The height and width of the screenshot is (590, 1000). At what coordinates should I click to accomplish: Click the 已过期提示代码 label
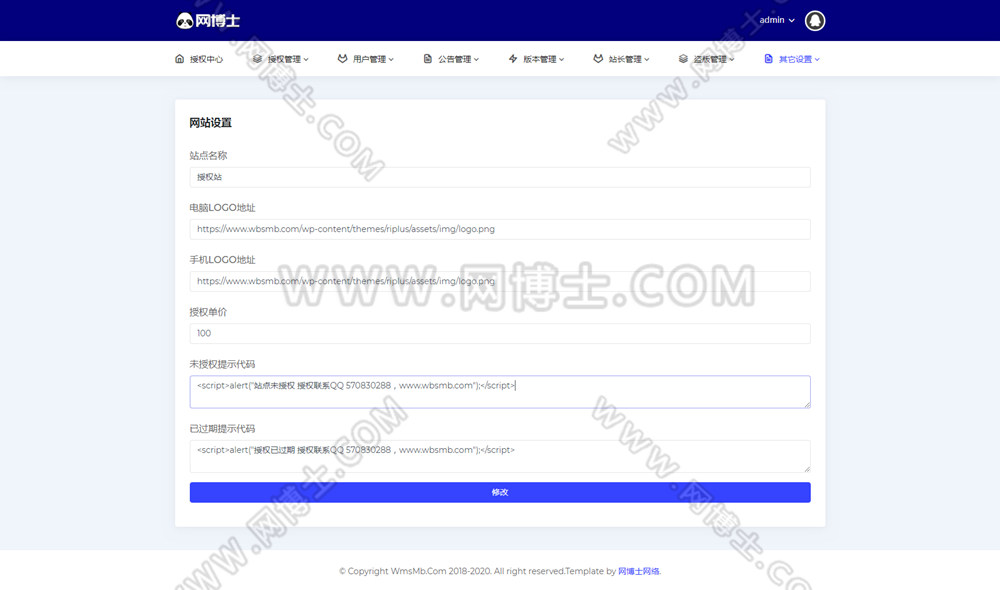coord(222,429)
